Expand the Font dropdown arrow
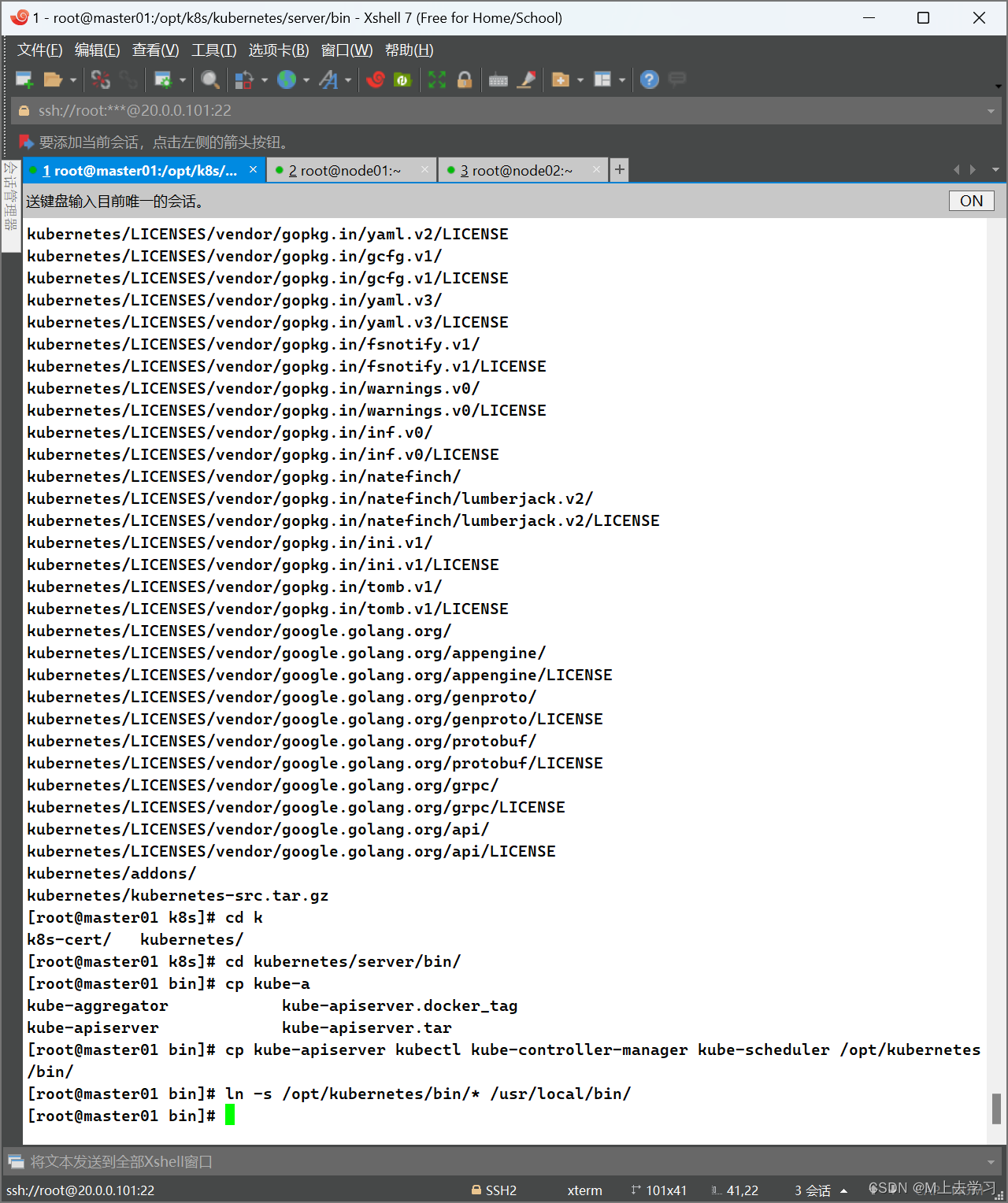 pos(348,80)
